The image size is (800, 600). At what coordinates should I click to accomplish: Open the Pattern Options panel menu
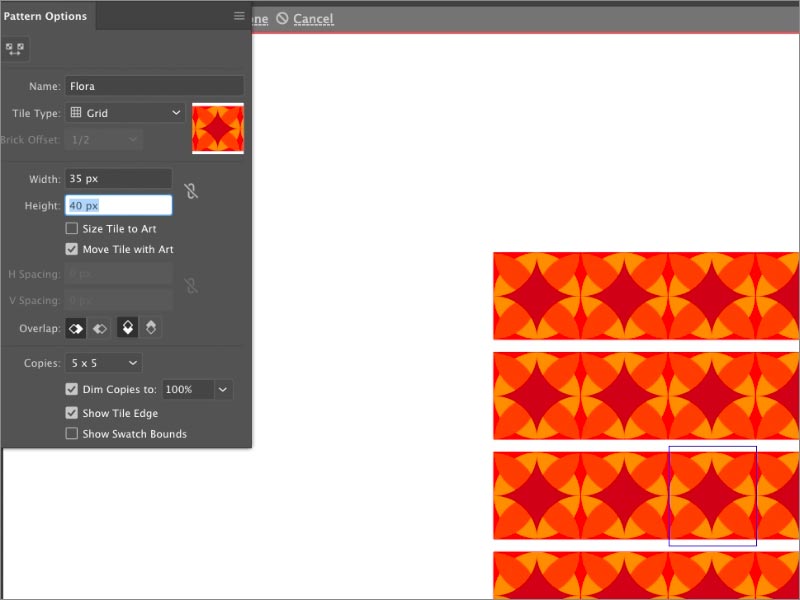pos(239,16)
